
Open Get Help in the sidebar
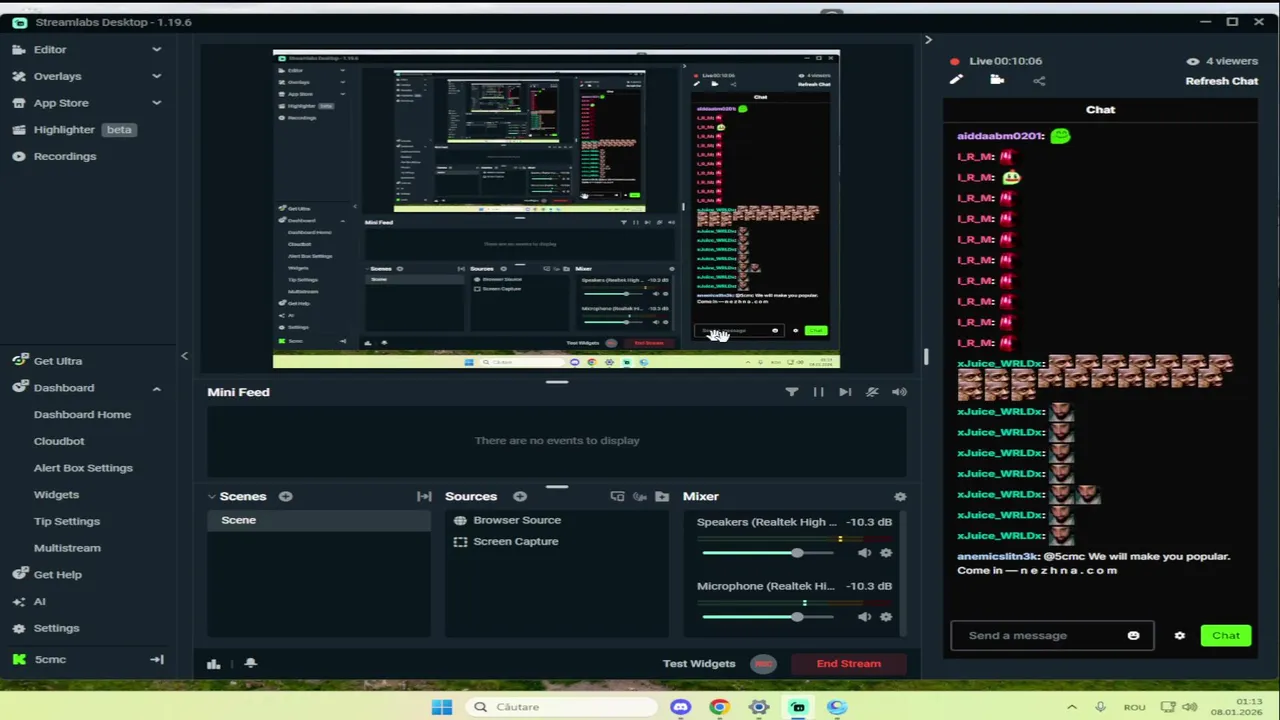coord(58,575)
